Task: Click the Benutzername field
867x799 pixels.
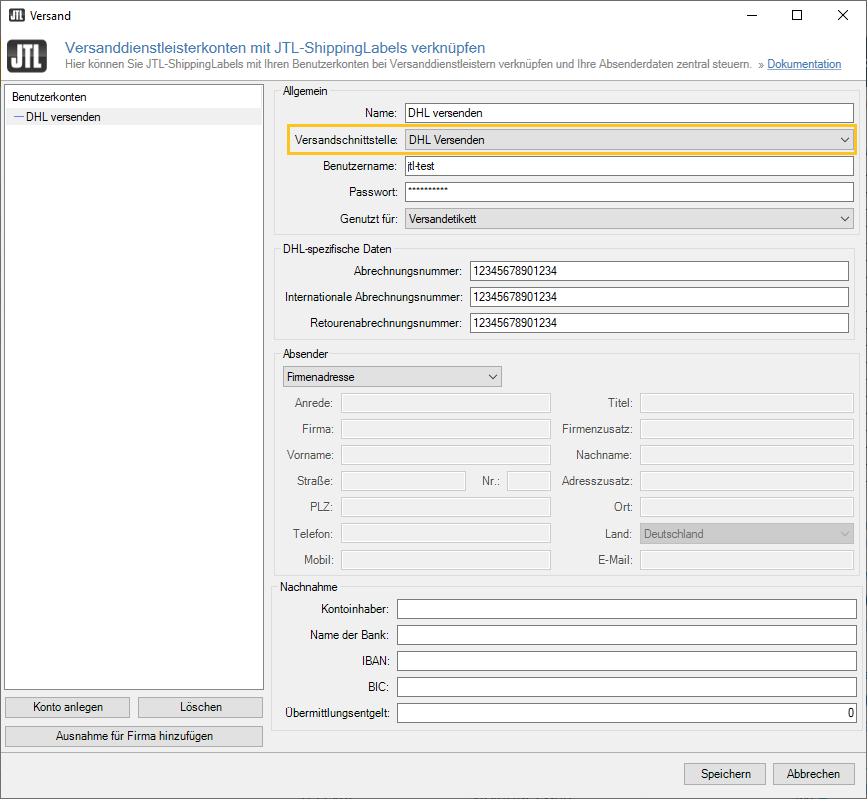Action: click(x=629, y=166)
